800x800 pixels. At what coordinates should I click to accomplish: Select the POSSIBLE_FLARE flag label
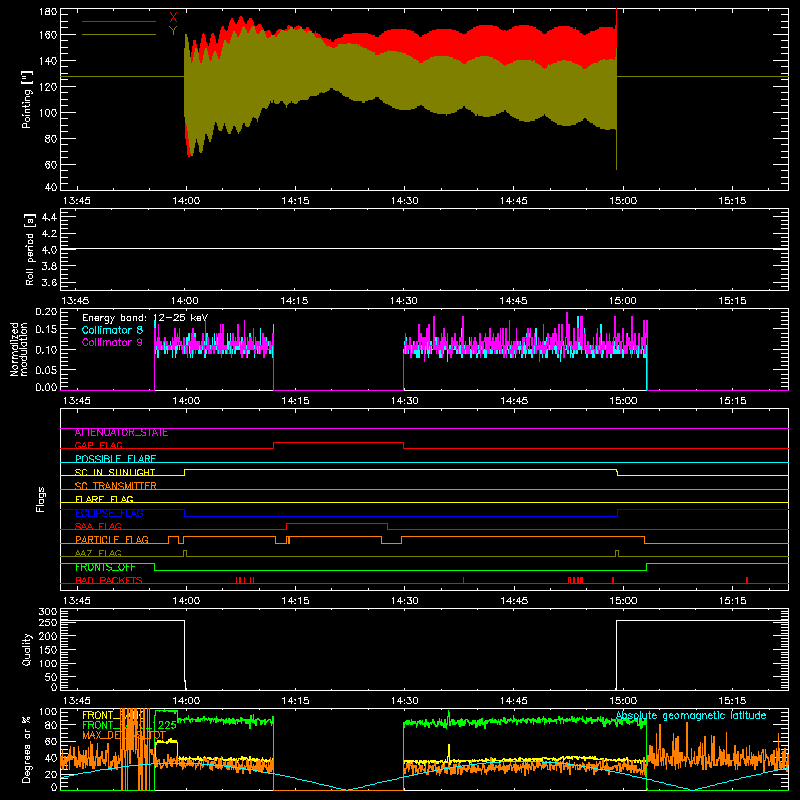115,459
